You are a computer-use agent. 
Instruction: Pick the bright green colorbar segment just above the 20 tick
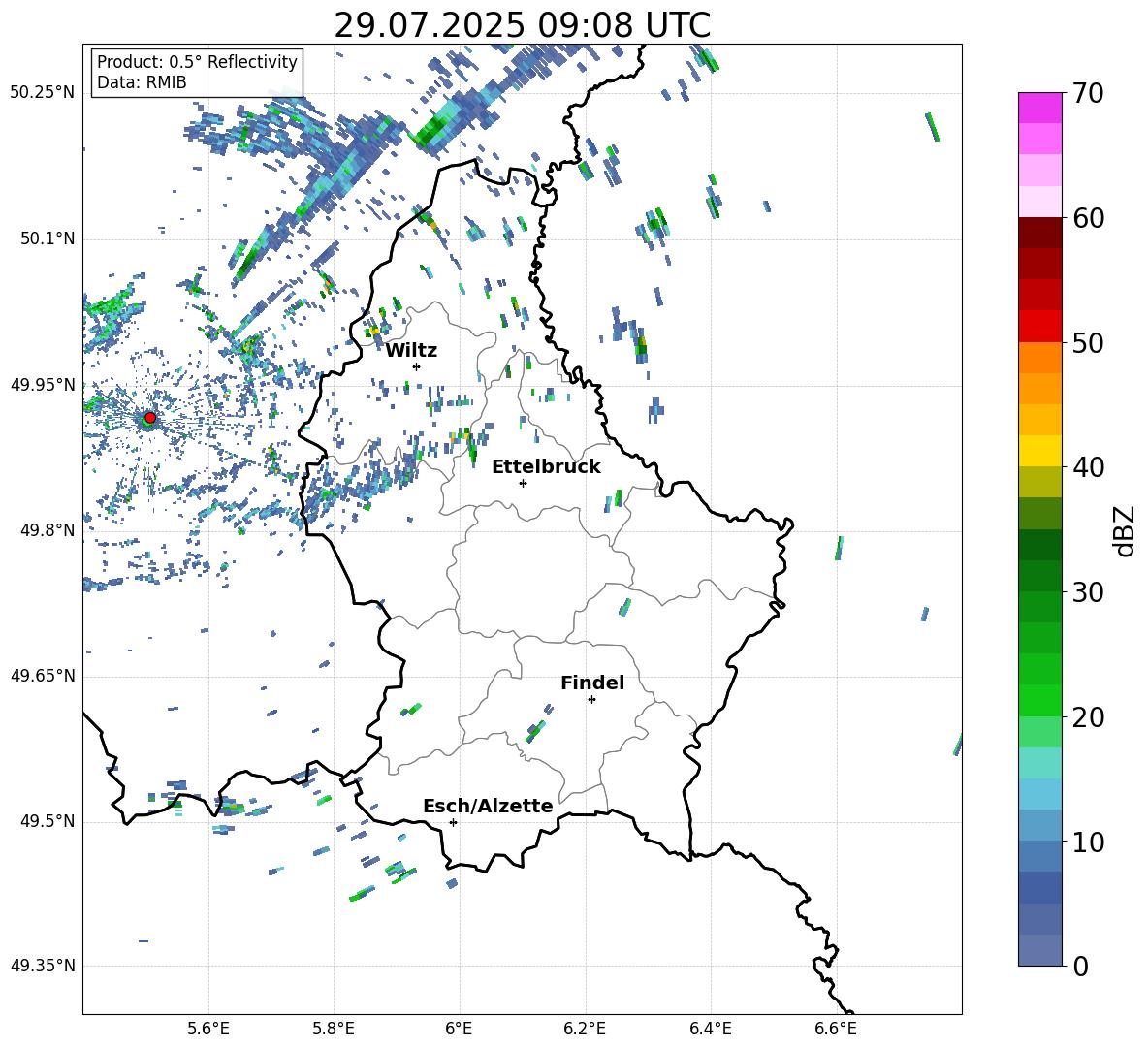pos(1039,700)
